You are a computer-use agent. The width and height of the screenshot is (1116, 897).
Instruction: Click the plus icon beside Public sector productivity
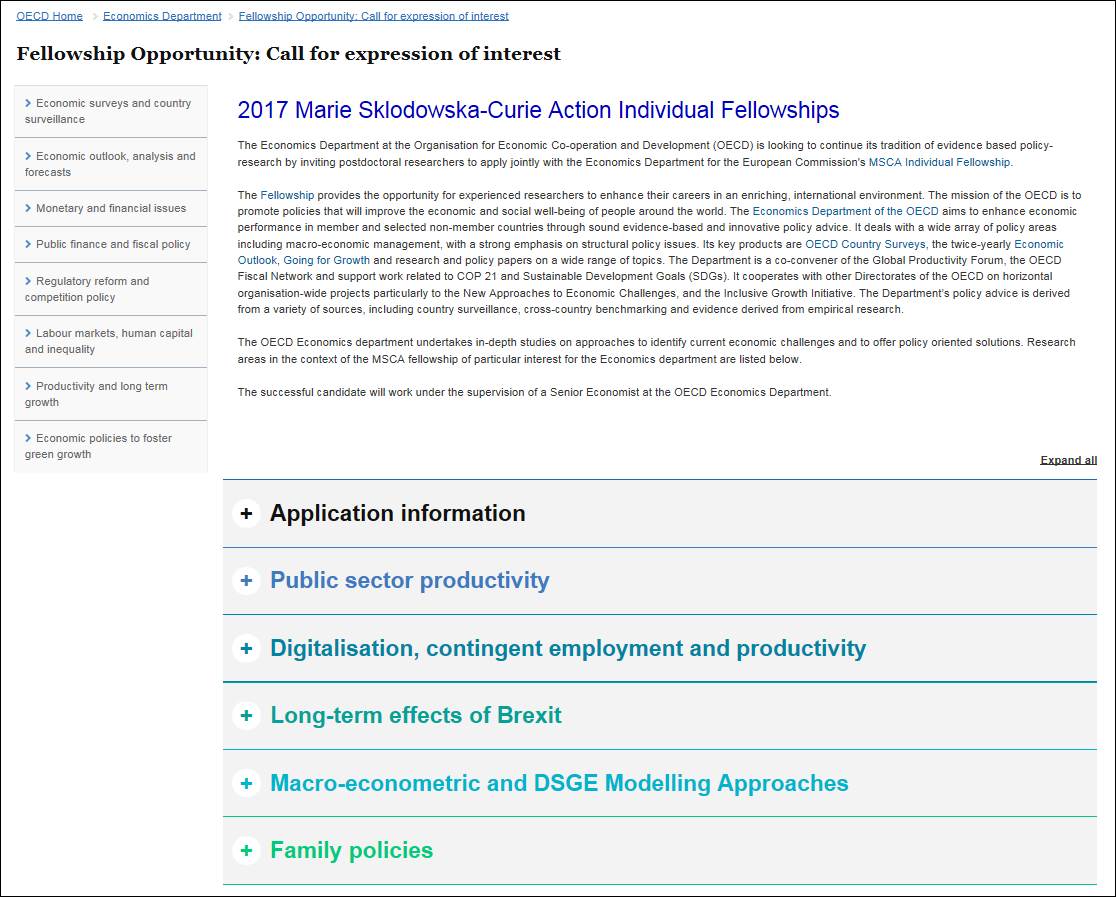point(246,581)
